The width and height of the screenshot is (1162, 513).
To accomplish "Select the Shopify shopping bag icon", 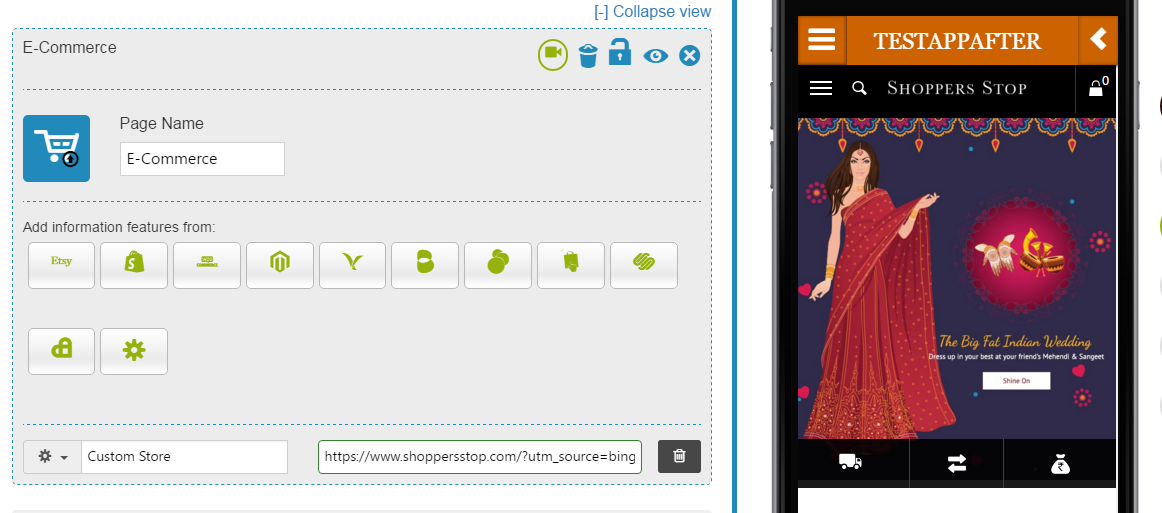I will tap(134, 265).
